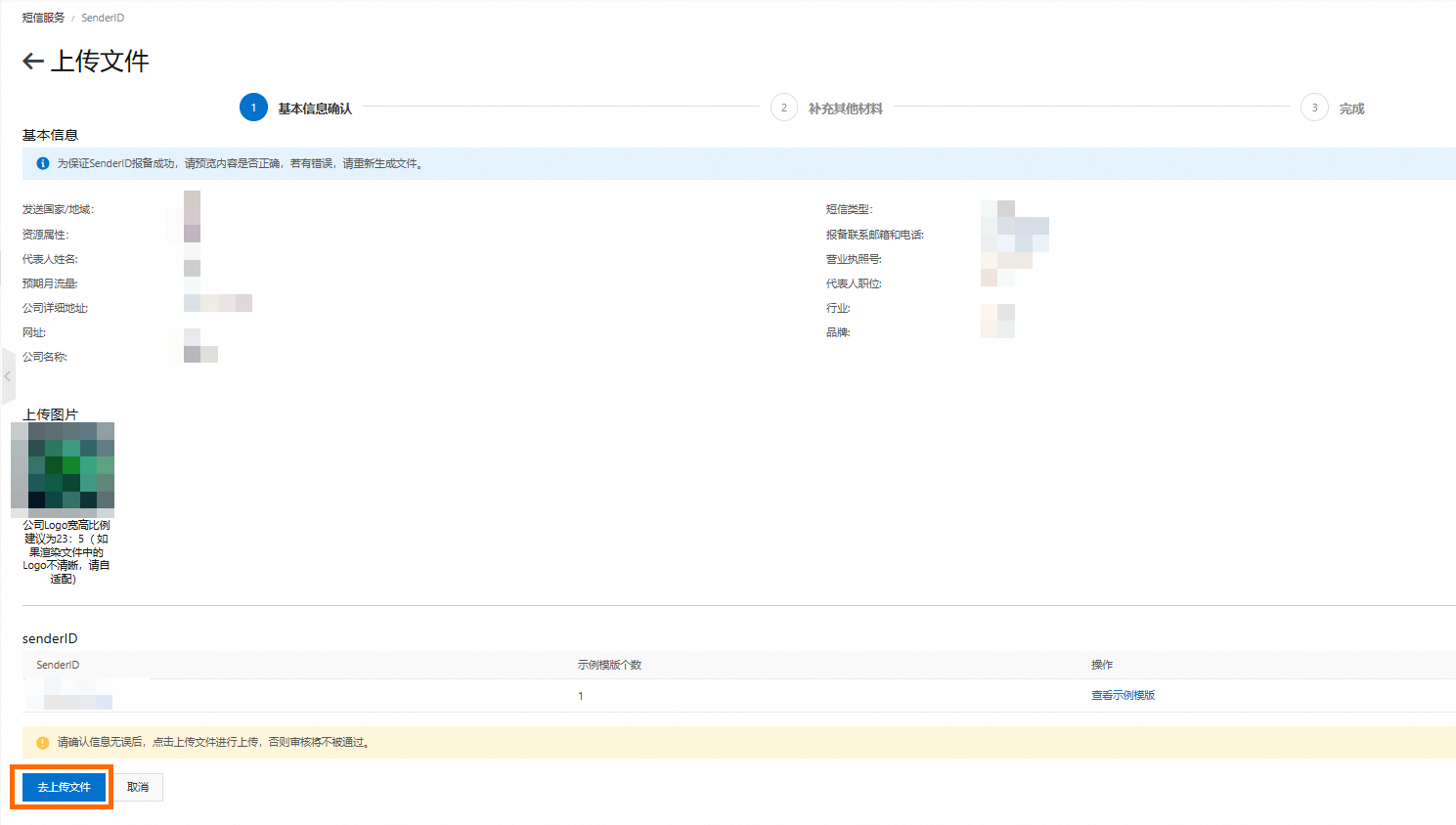Click the 报备联系邮箱和电话 label
Screen dimensions: 1456x825
(875, 235)
